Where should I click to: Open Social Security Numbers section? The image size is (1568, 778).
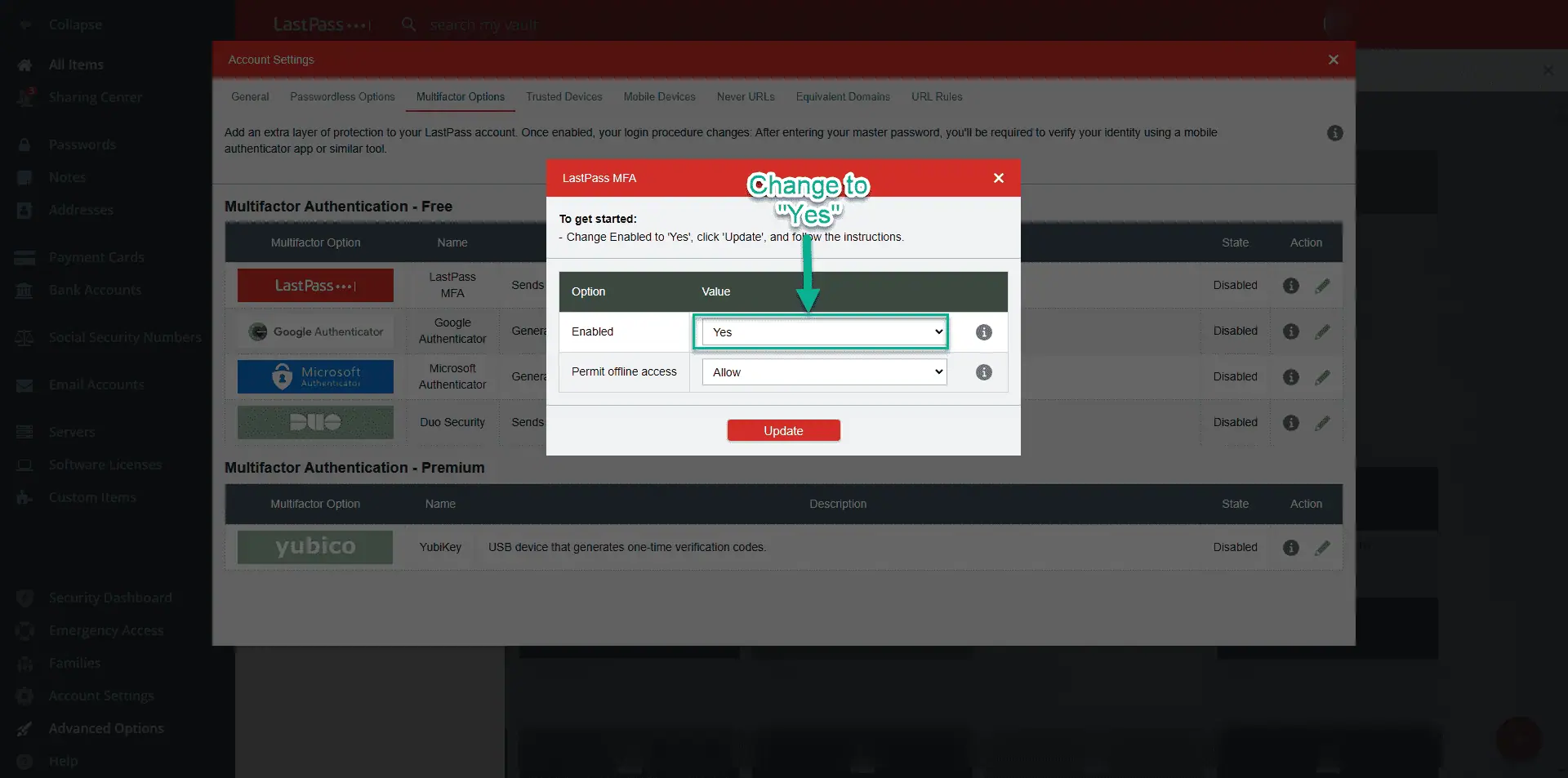click(125, 337)
